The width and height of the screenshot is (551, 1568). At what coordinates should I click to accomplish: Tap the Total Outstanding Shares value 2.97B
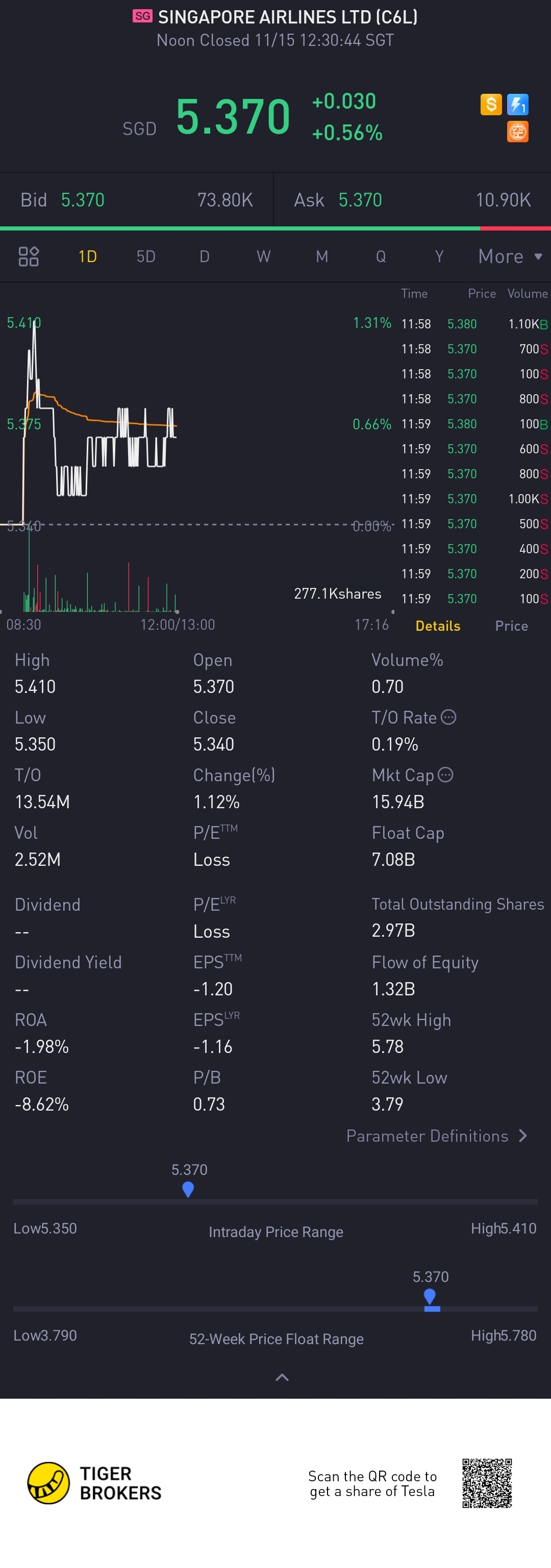pos(393,930)
